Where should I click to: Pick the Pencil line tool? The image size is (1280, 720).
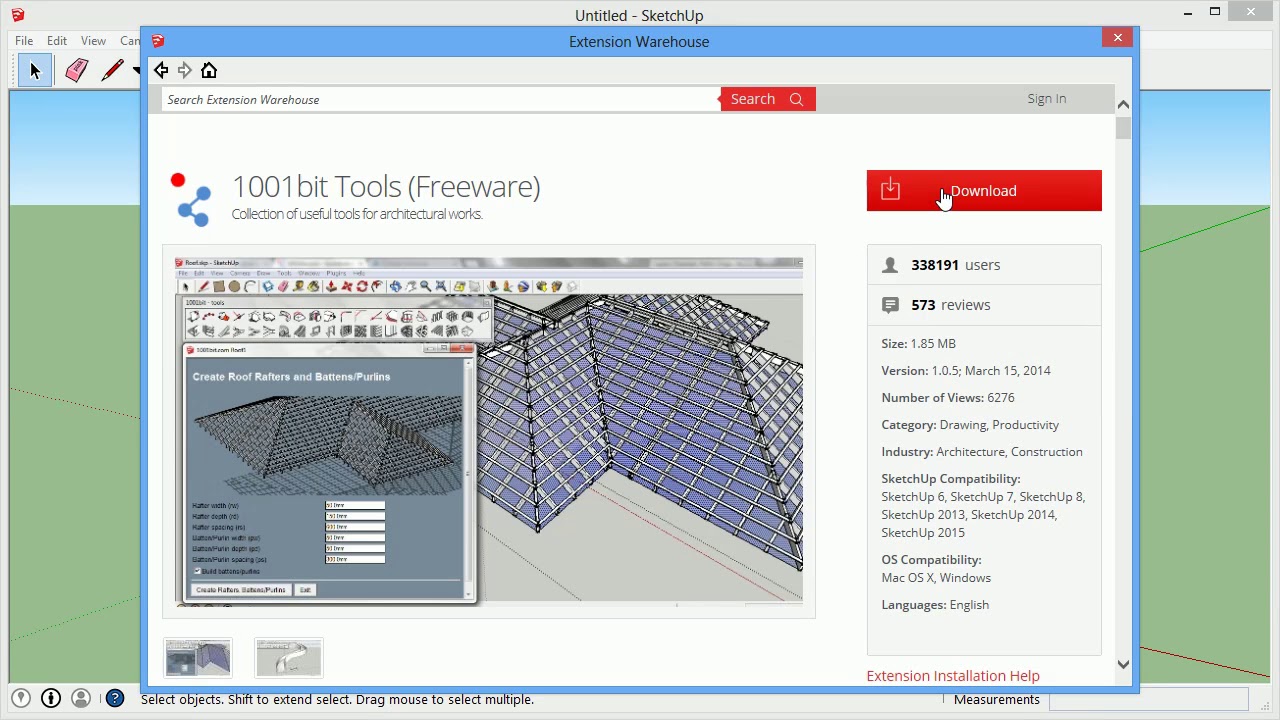tap(113, 70)
